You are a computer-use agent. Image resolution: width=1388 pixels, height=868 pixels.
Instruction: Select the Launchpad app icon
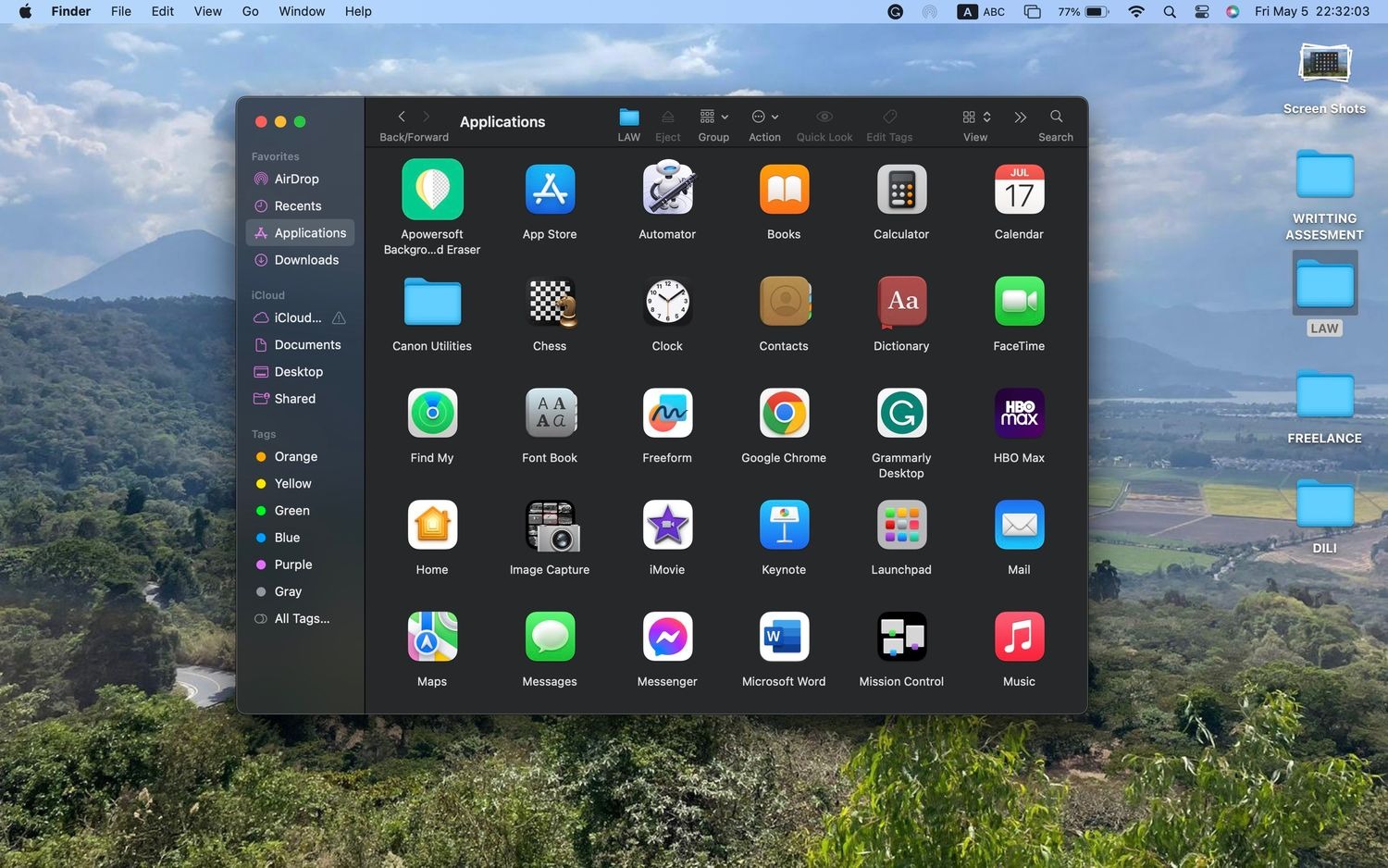[x=901, y=525]
